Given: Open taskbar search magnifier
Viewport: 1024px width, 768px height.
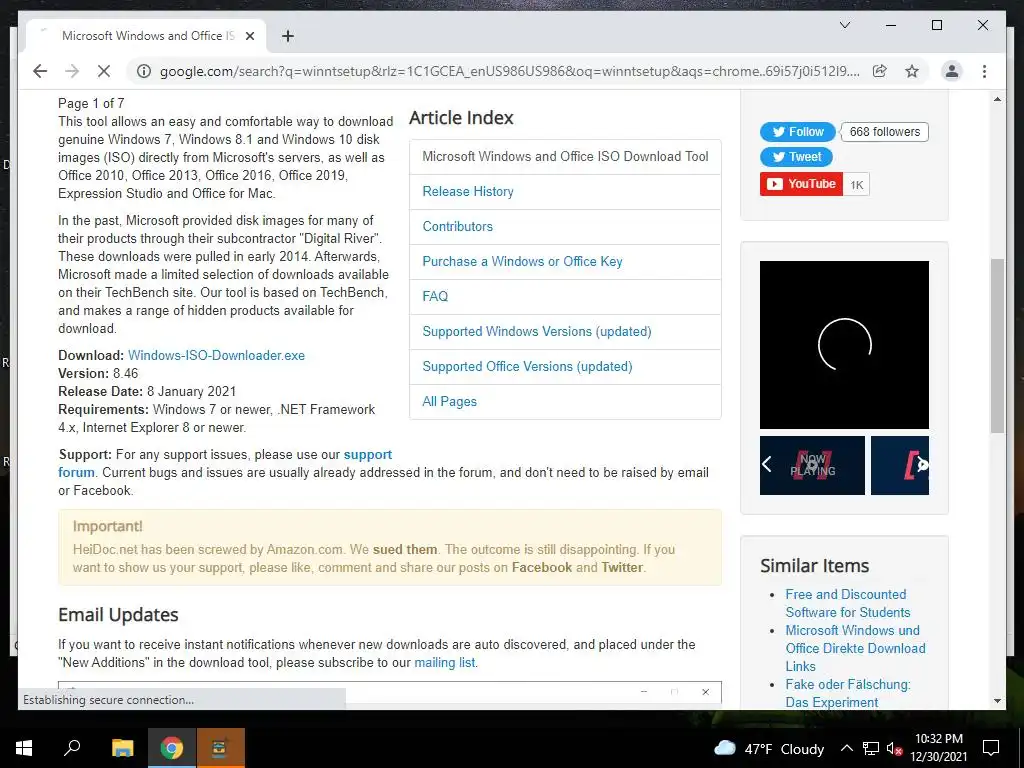Looking at the screenshot, I should point(72,748).
